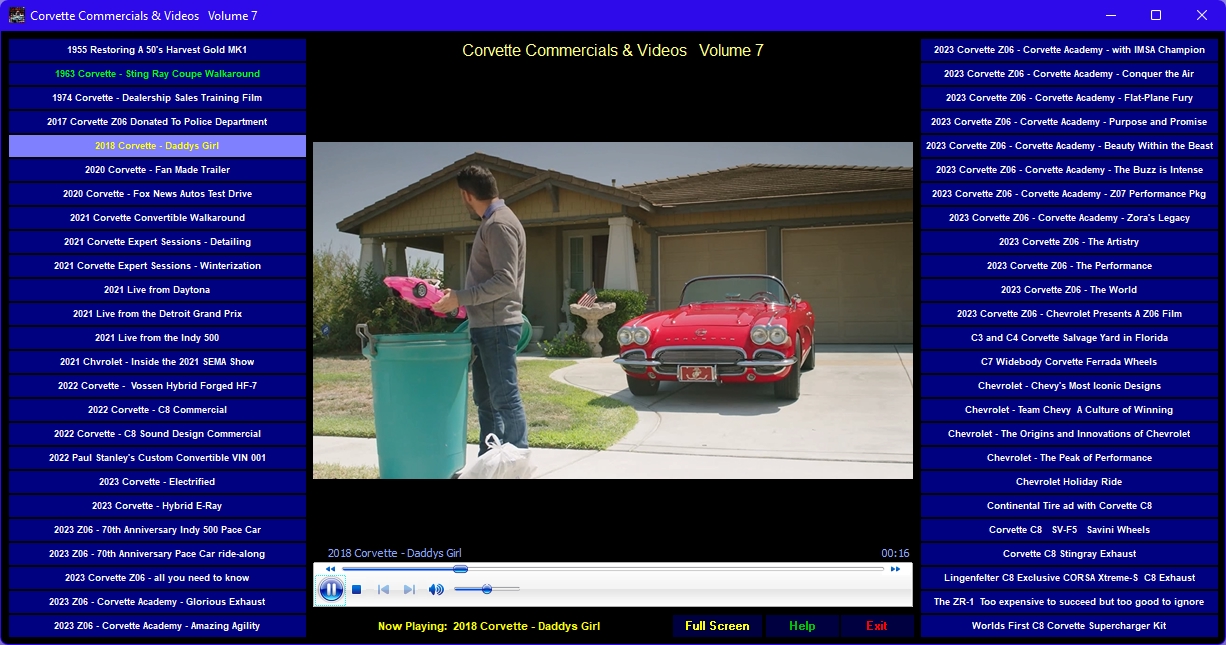Select Inside the 2021 SEMA Show
Viewport: 1226px width, 645px height.
[x=157, y=362]
